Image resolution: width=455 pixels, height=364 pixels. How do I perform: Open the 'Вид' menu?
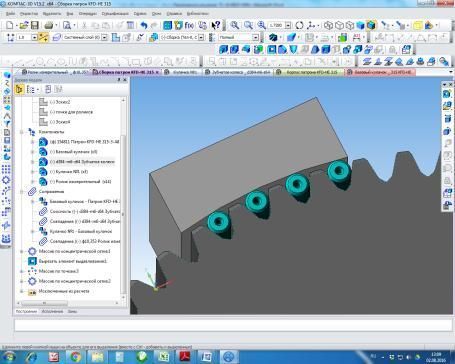pos(70,14)
